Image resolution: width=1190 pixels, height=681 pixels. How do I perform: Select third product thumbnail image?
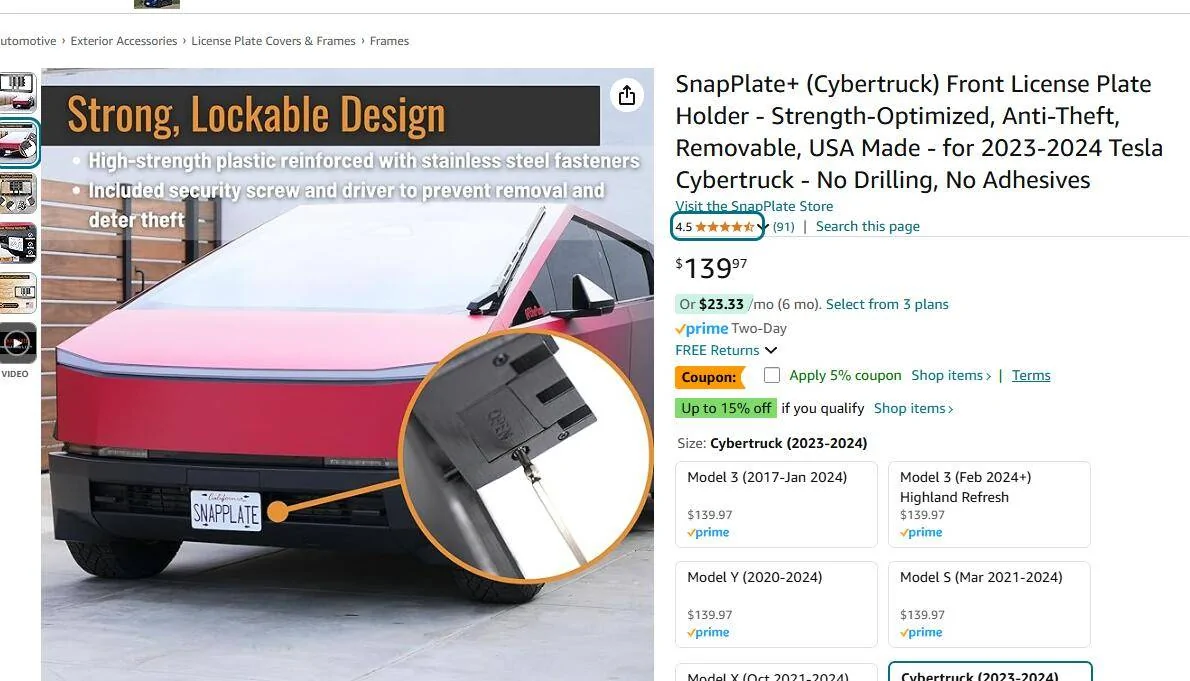point(17,193)
